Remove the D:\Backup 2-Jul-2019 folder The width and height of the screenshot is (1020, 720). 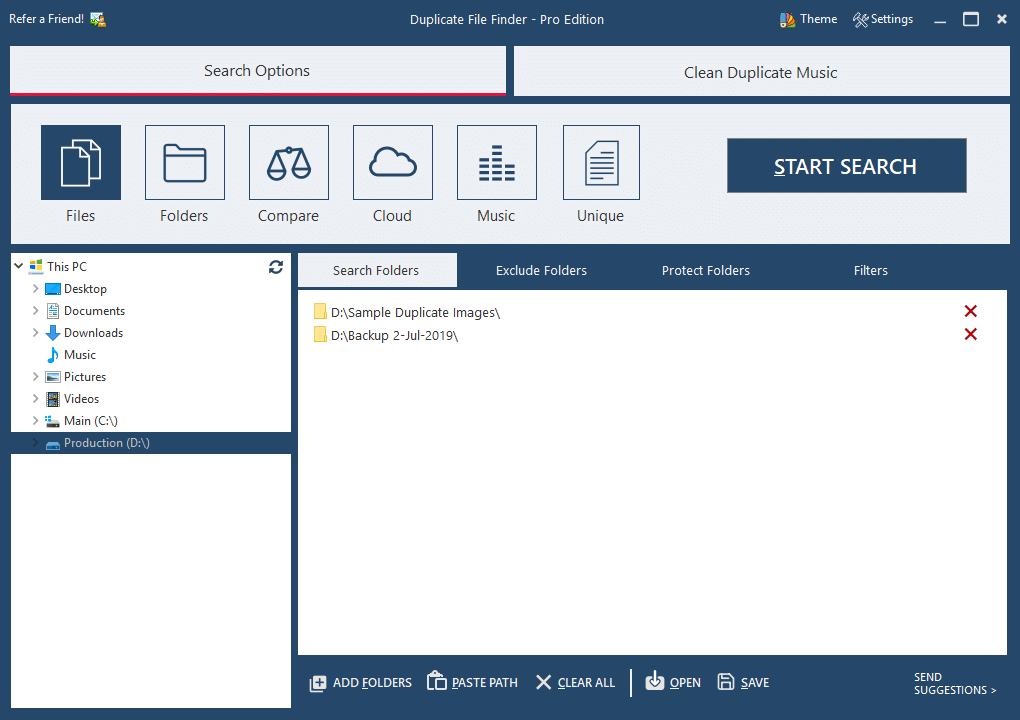pos(970,334)
